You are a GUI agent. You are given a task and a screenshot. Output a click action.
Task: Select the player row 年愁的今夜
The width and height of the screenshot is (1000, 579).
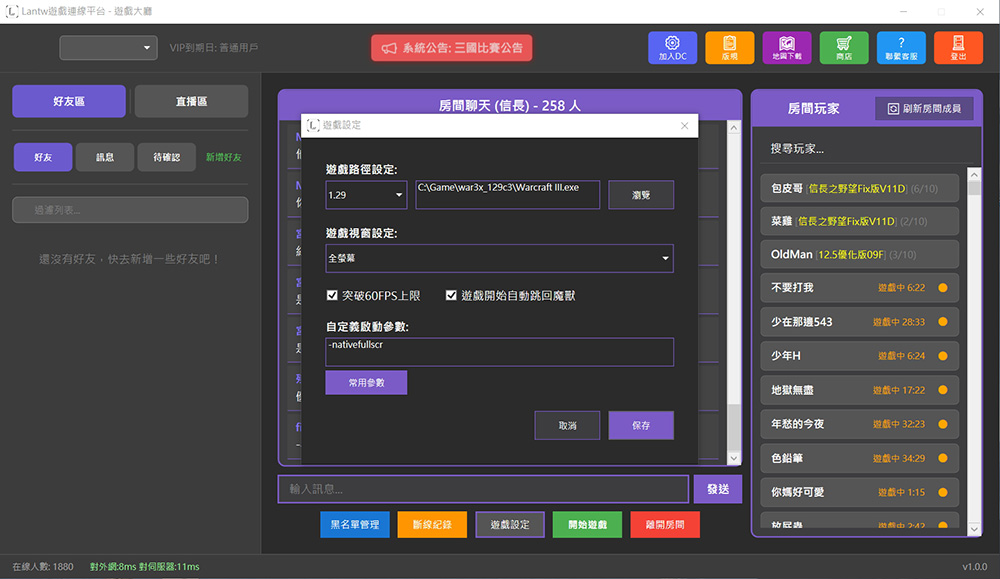[860, 424]
